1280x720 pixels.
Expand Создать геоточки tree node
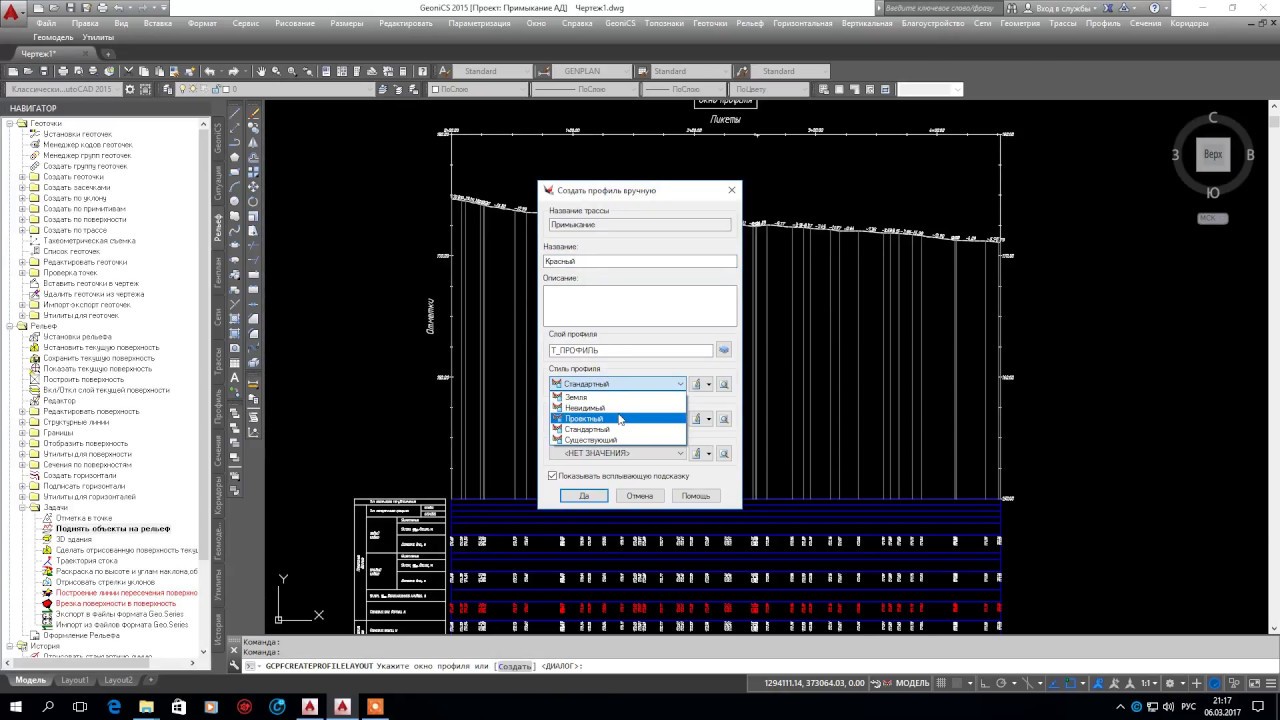[x=22, y=177]
